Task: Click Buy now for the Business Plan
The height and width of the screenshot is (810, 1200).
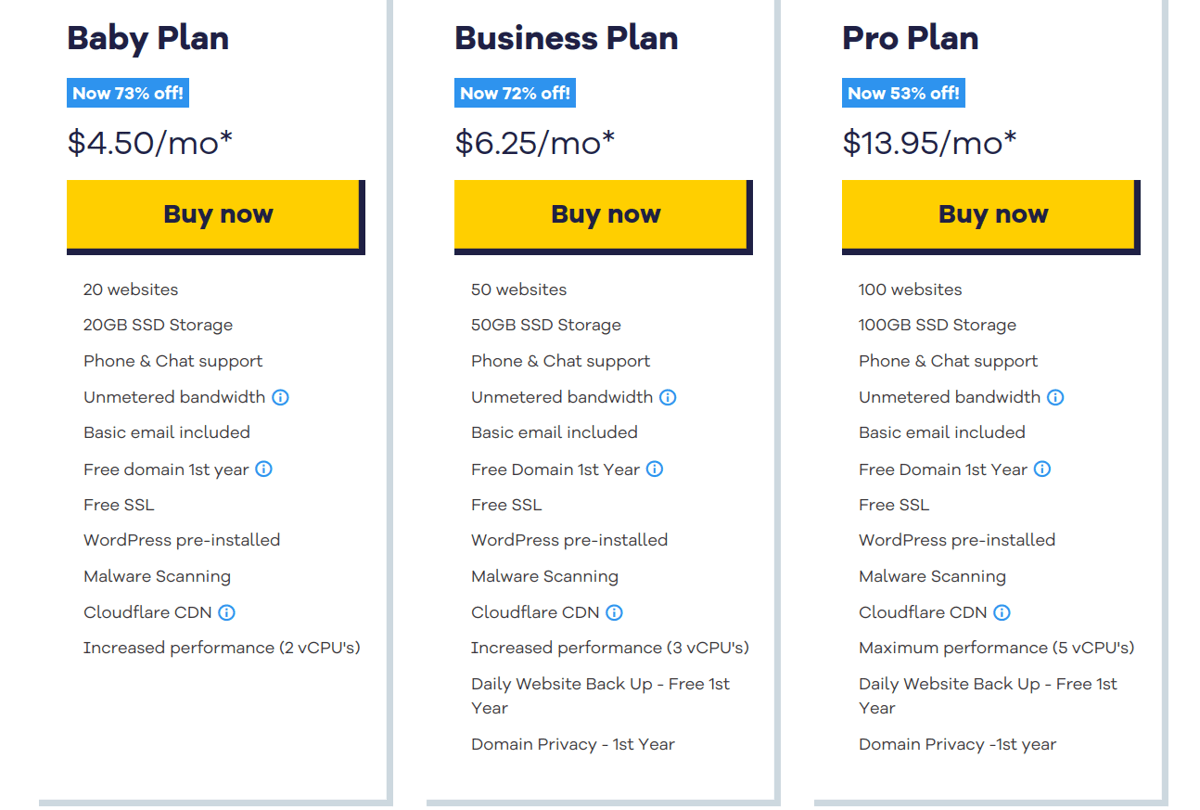Action: coord(603,214)
